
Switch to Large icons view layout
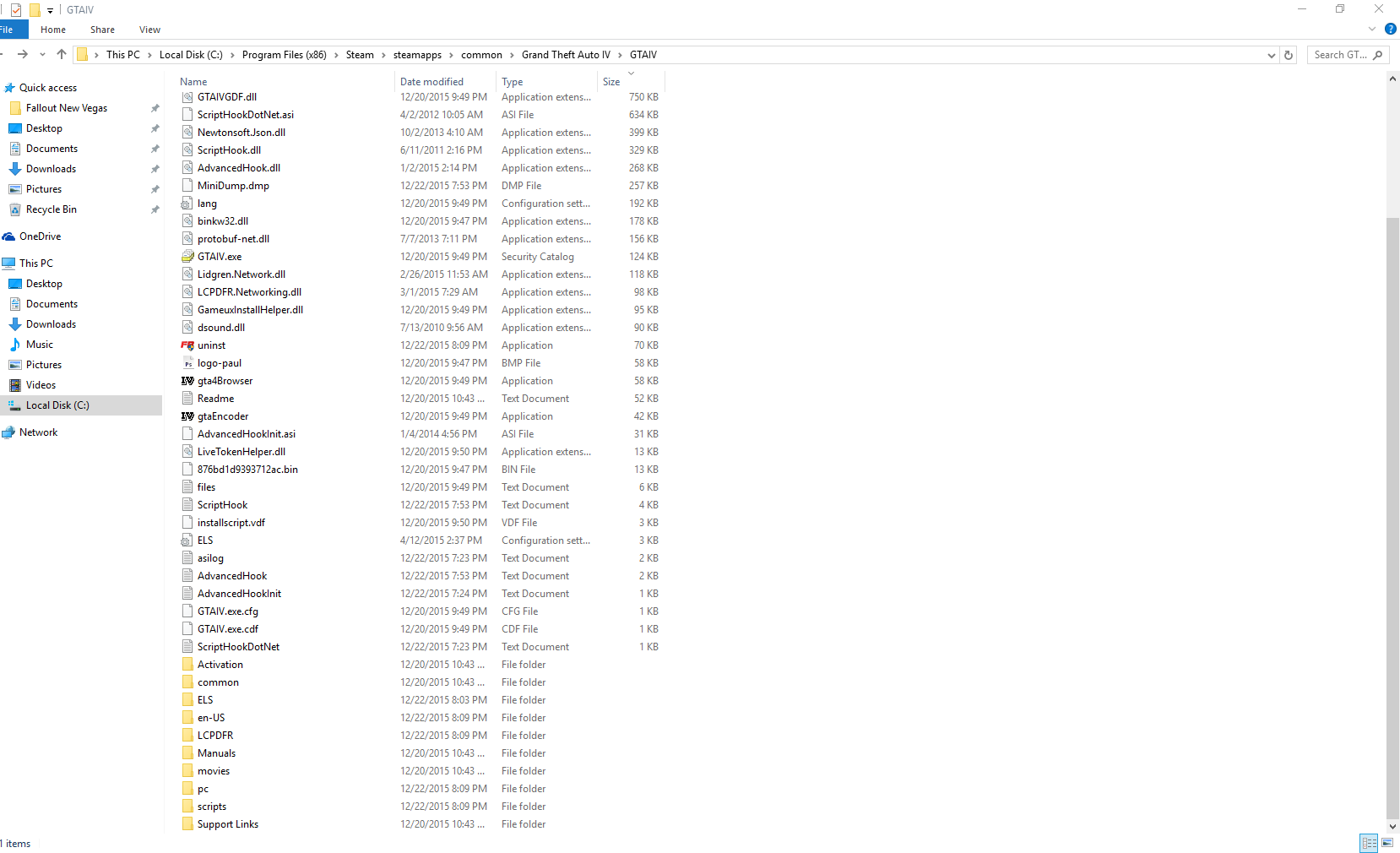click(1387, 843)
